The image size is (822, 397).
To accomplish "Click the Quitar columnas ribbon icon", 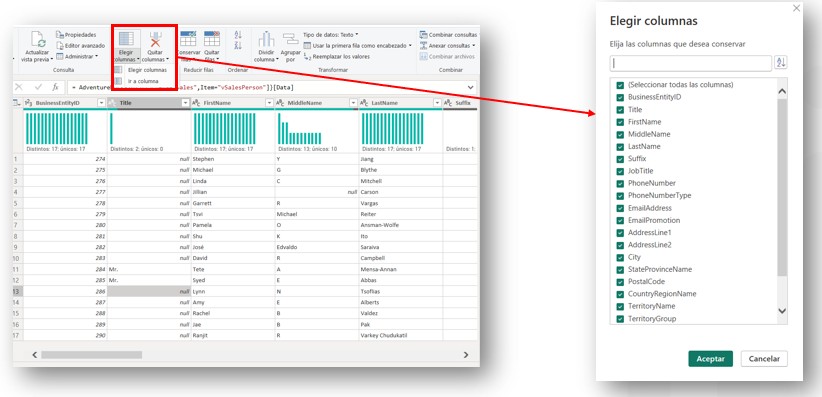I will point(155,39).
